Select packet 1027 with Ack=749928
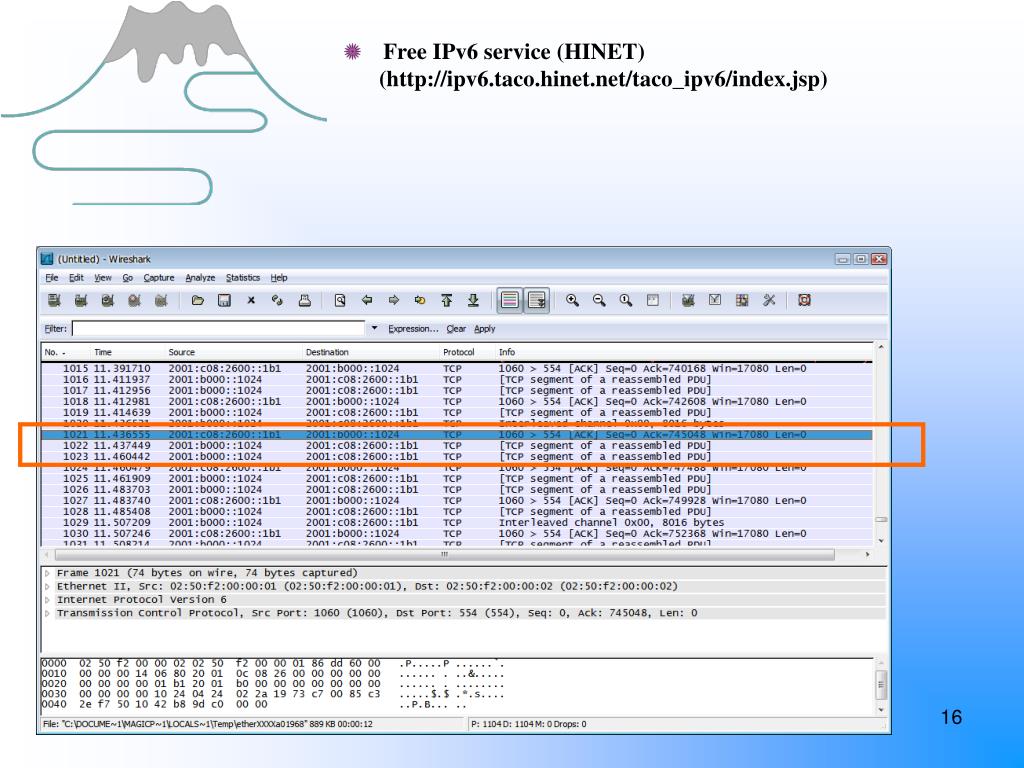1024x768 pixels. [457, 500]
